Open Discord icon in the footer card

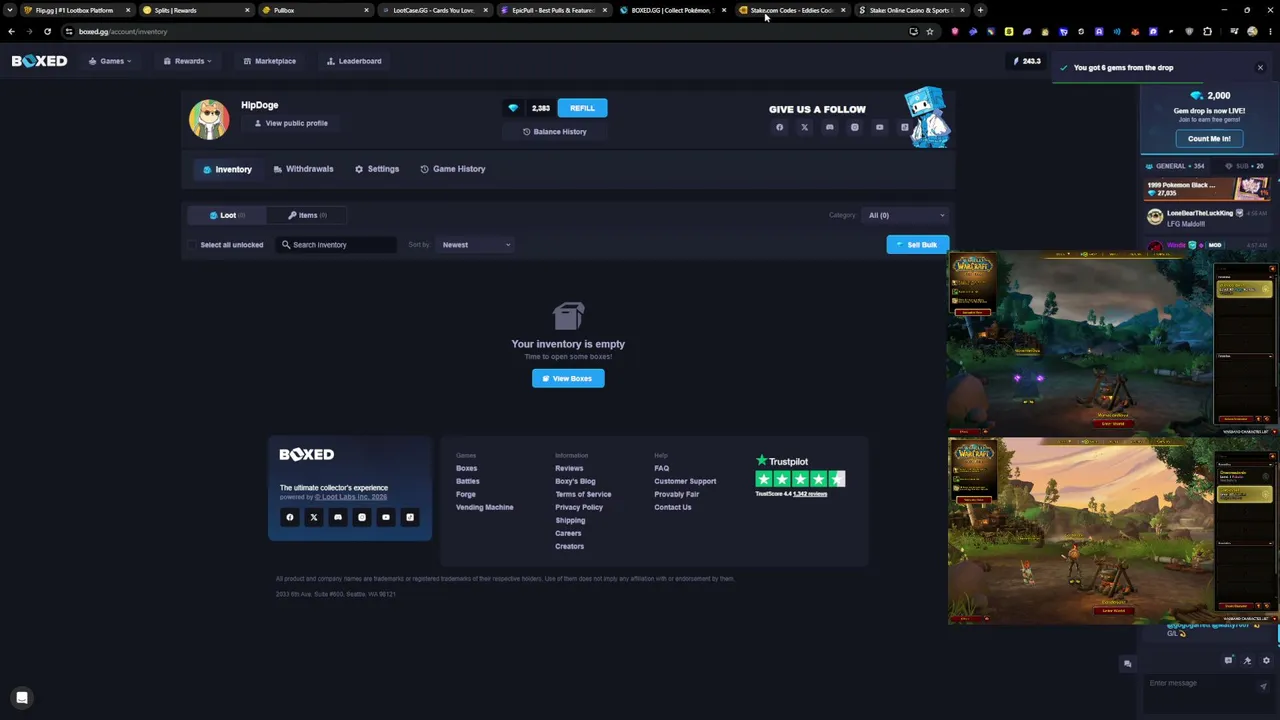(x=338, y=517)
